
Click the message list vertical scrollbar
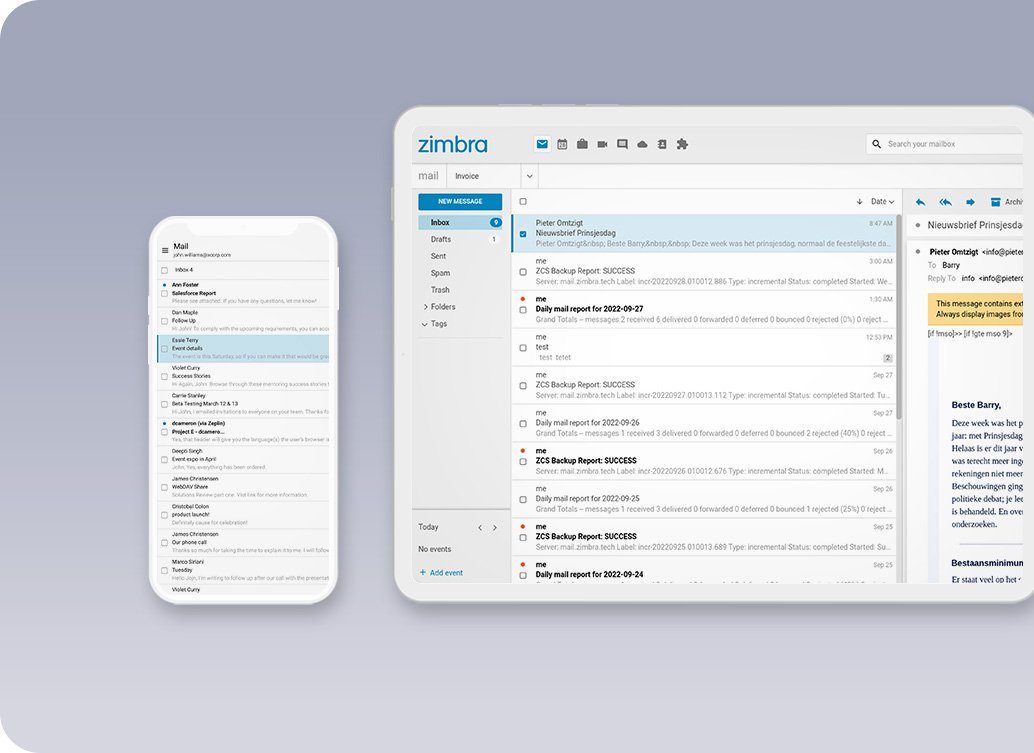[x=899, y=316]
